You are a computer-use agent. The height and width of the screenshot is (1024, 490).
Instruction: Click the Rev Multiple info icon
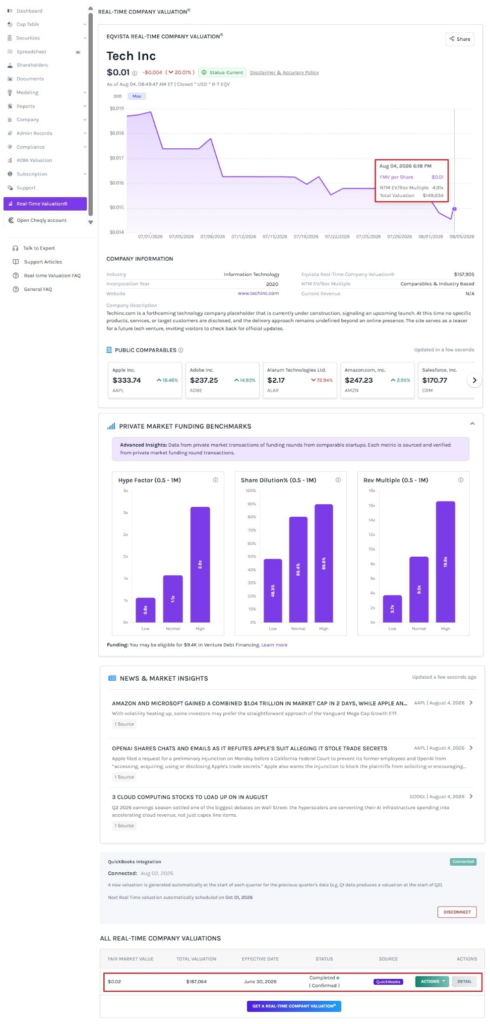[x=461, y=480]
